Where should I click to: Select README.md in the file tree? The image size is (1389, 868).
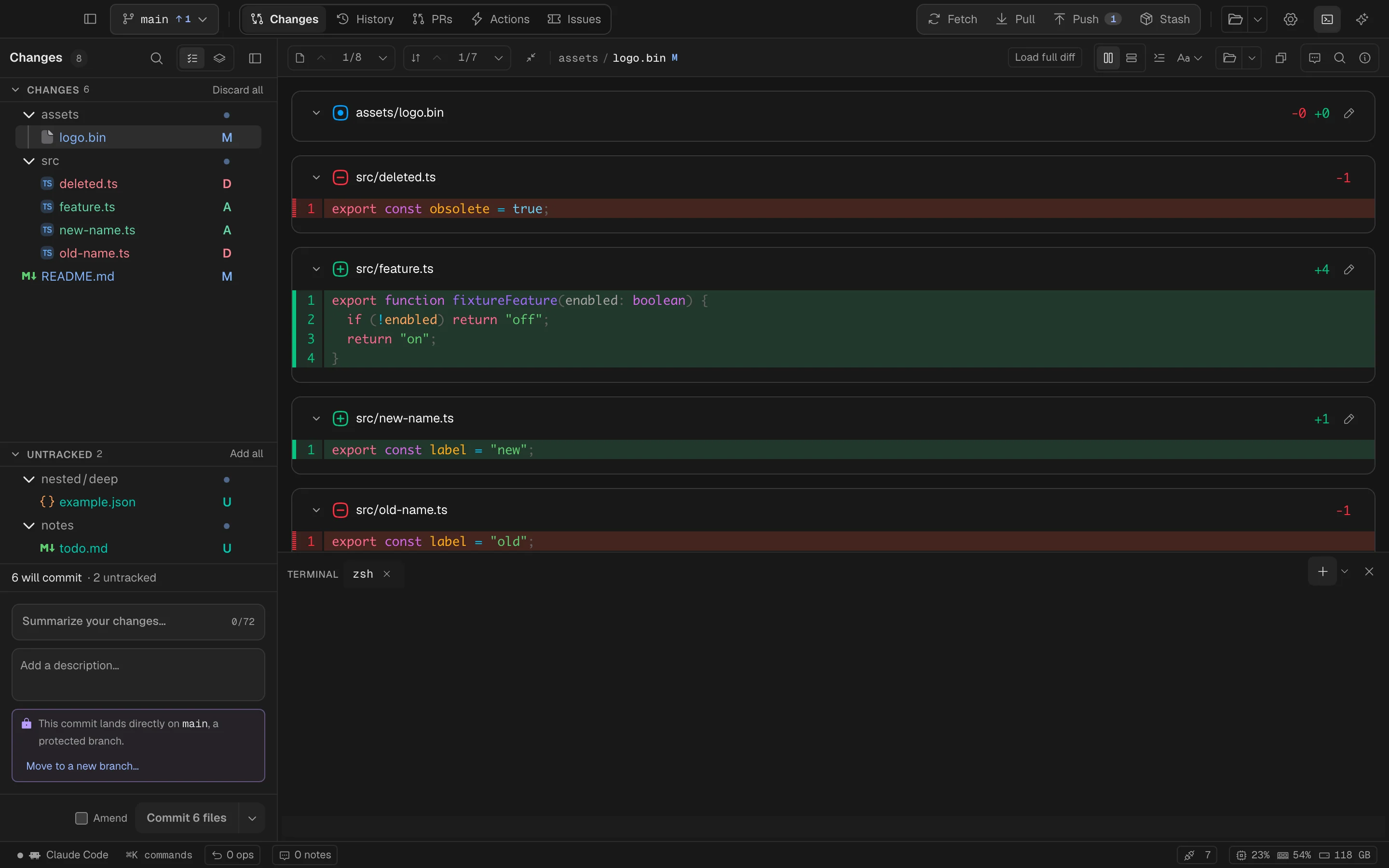(138, 276)
